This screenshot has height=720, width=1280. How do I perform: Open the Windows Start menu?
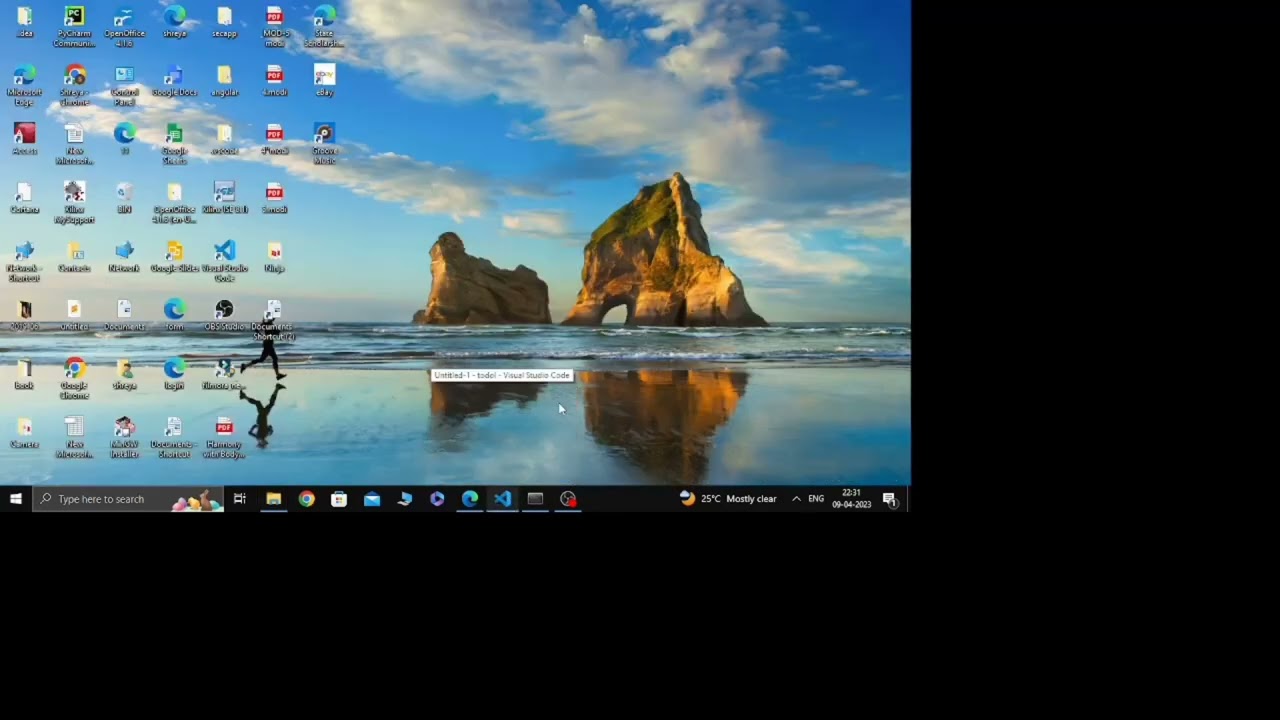[x=15, y=499]
